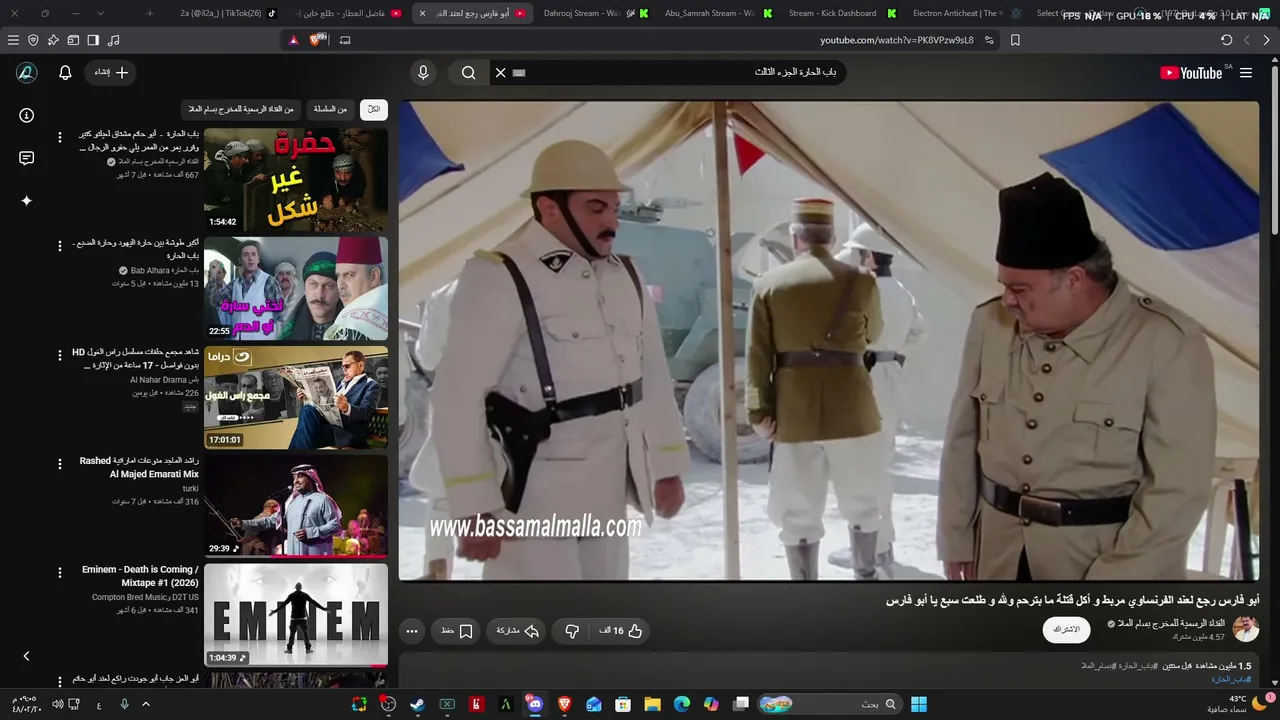Screen dimensions: 1280x720
Task: Click the video player to pause
Action: pos(829,340)
